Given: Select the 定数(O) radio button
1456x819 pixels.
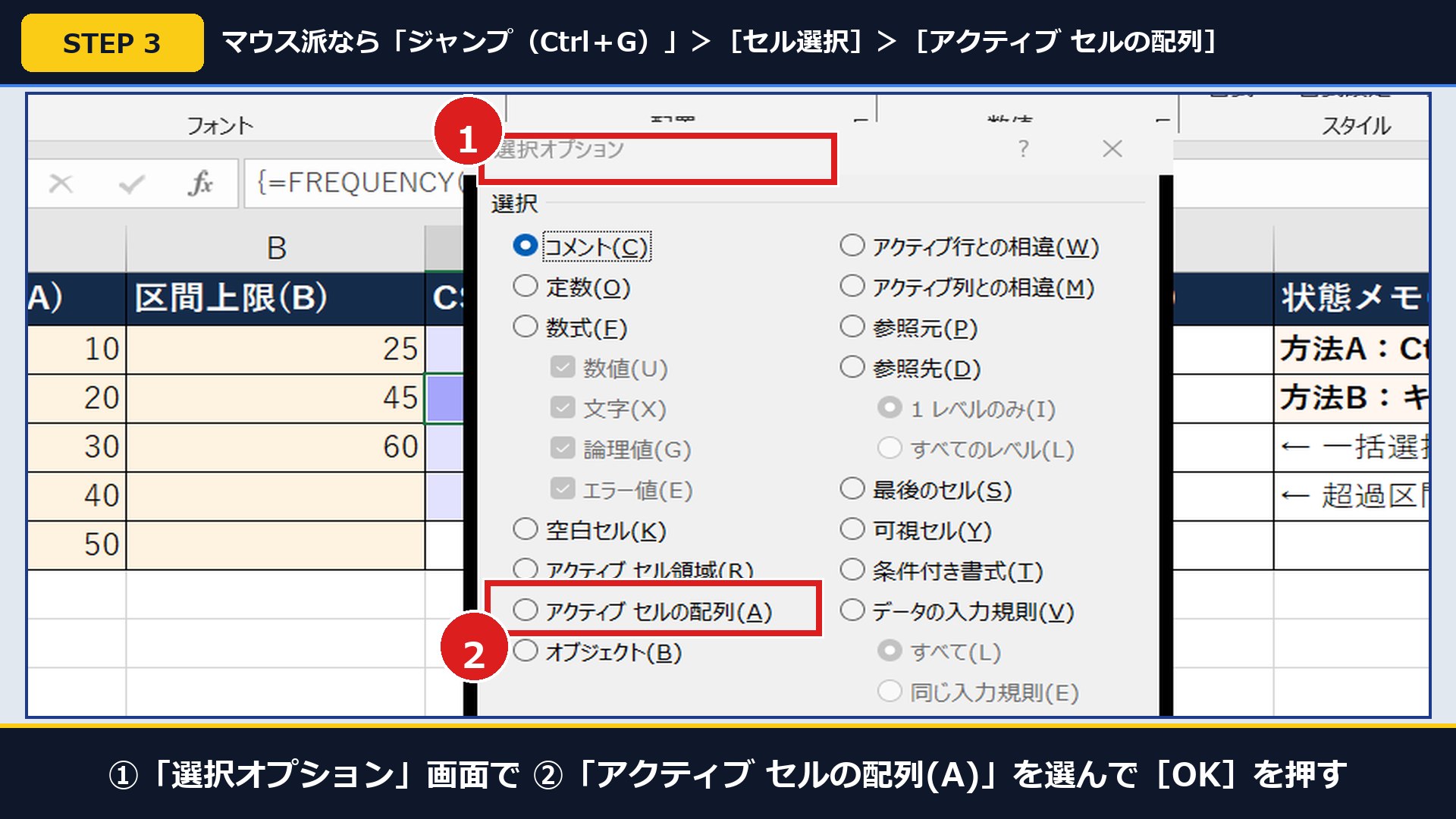Looking at the screenshot, I should [x=525, y=287].
